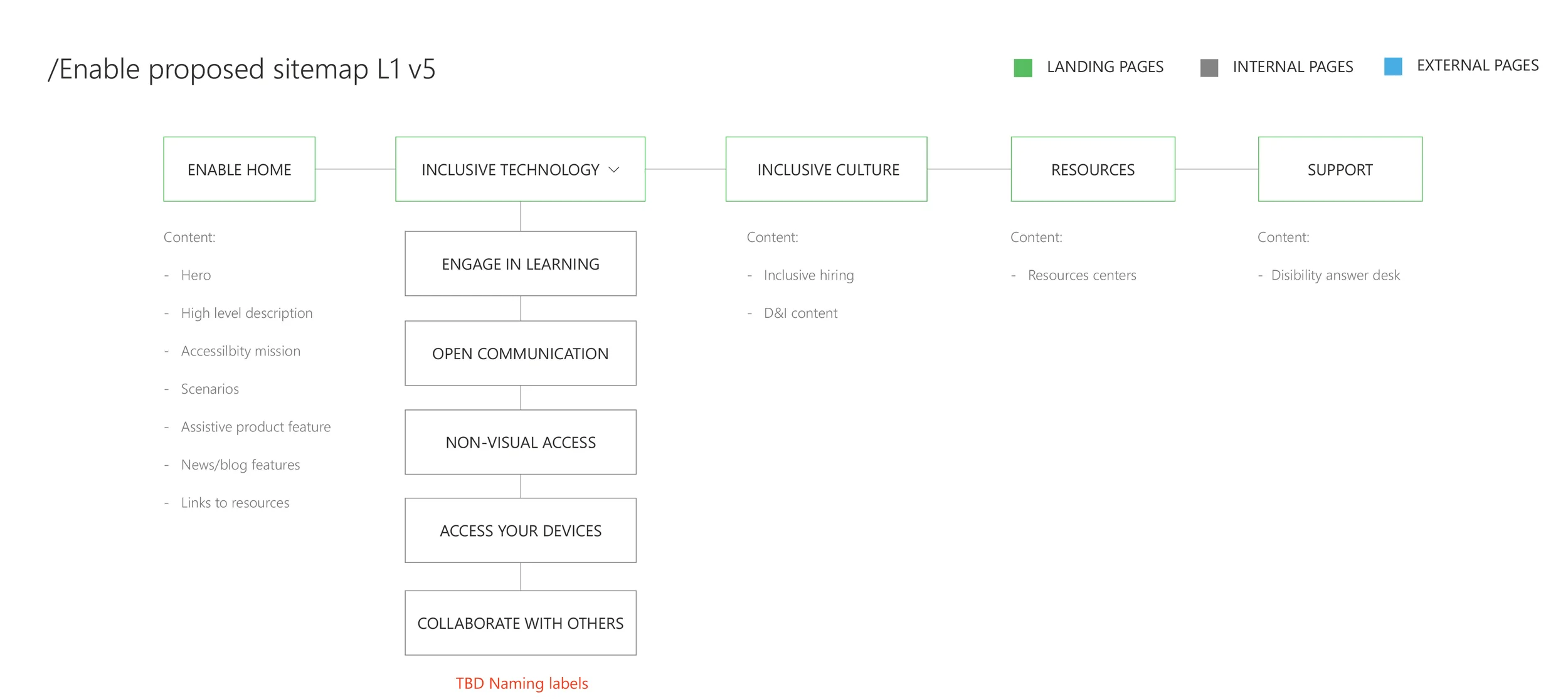1568x699 pixels.
Task: Select the ENABLE HOME node
Action: pos(239,169)
